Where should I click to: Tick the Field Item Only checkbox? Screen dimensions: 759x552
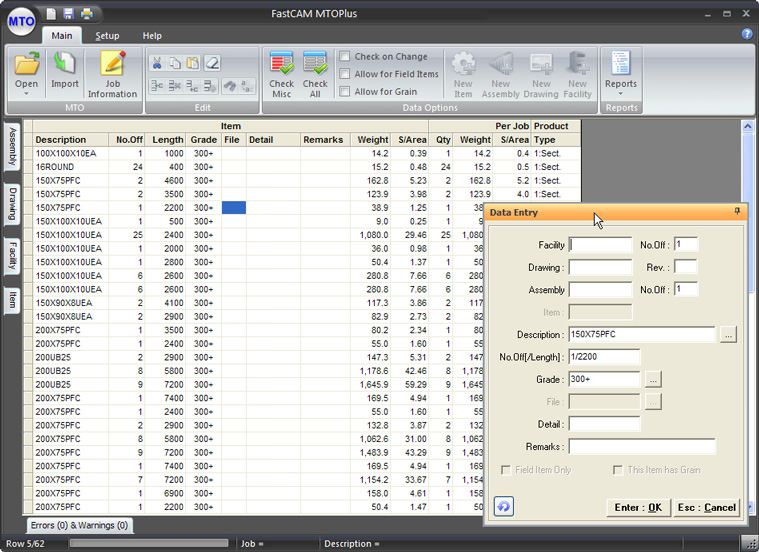coord(506,470)
